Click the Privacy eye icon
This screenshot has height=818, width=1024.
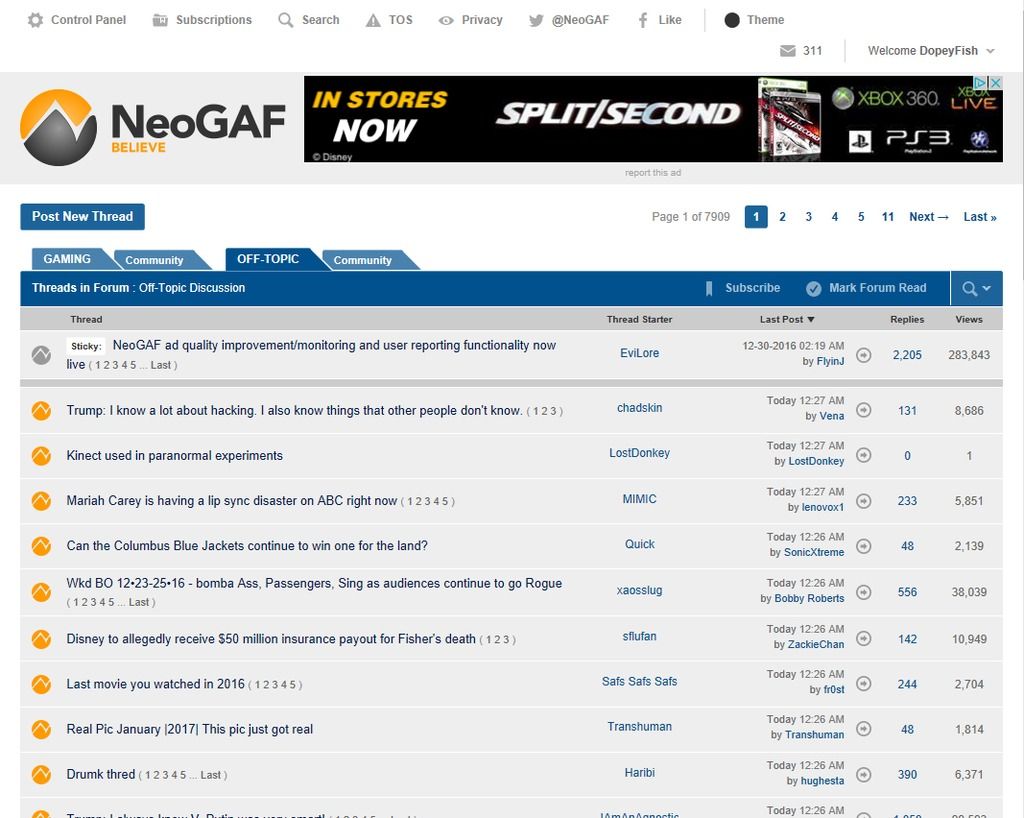tap(446, 20)
